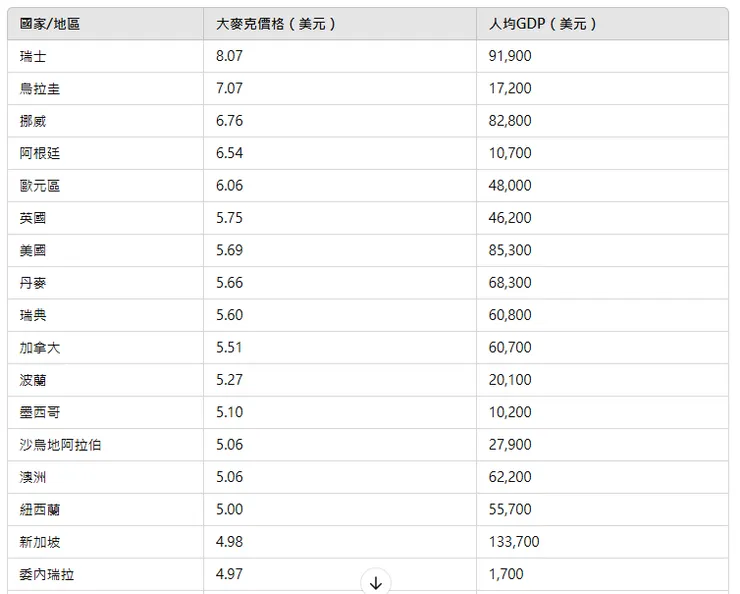
Task: Click the 8.07 price cell
Action: point(229,56)
